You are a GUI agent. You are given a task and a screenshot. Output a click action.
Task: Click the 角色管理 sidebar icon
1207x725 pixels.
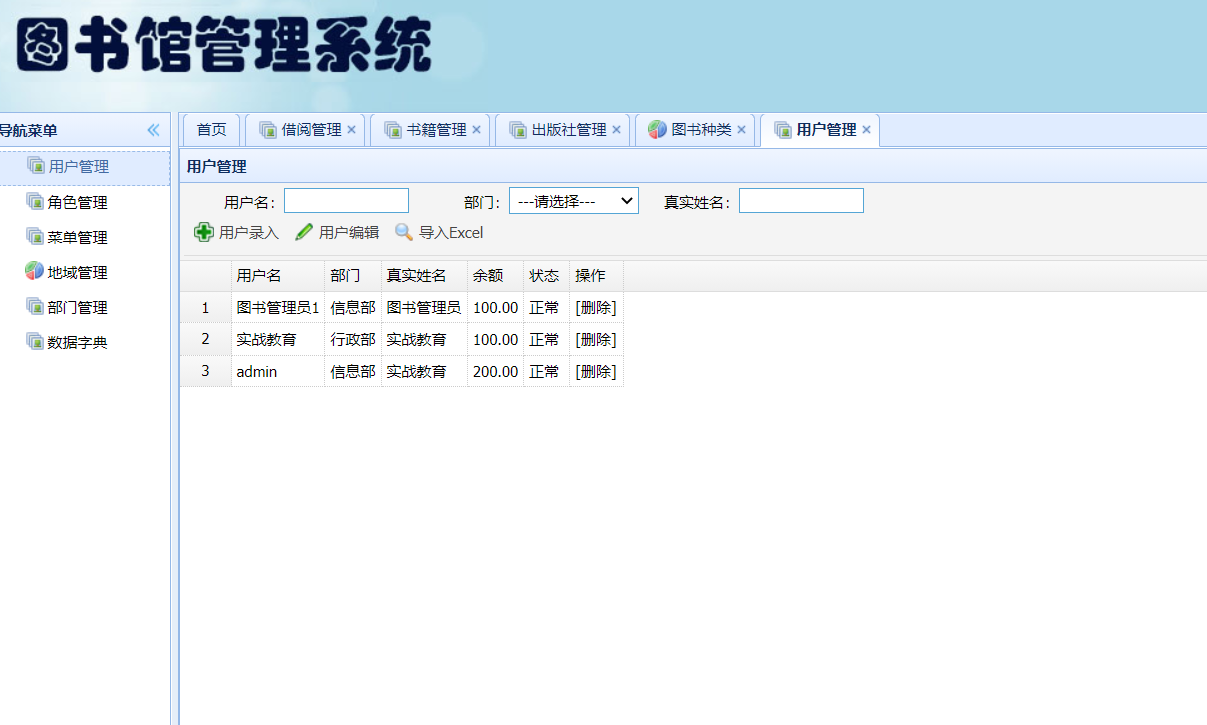[35, 201]
